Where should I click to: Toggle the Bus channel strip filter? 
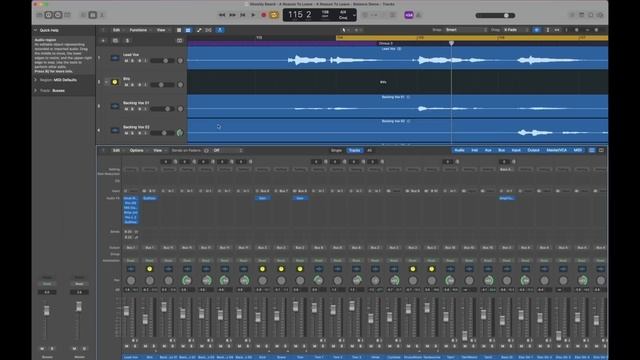(x=502, y=151)
